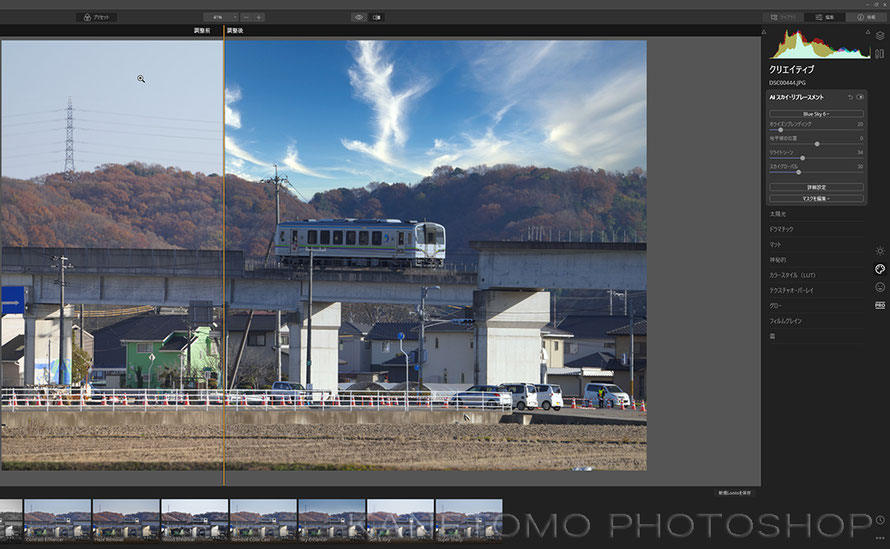This screenshot has width=890, height=549.
Task: Select the Portrait face icon category
Action: (x=880, y=287)
